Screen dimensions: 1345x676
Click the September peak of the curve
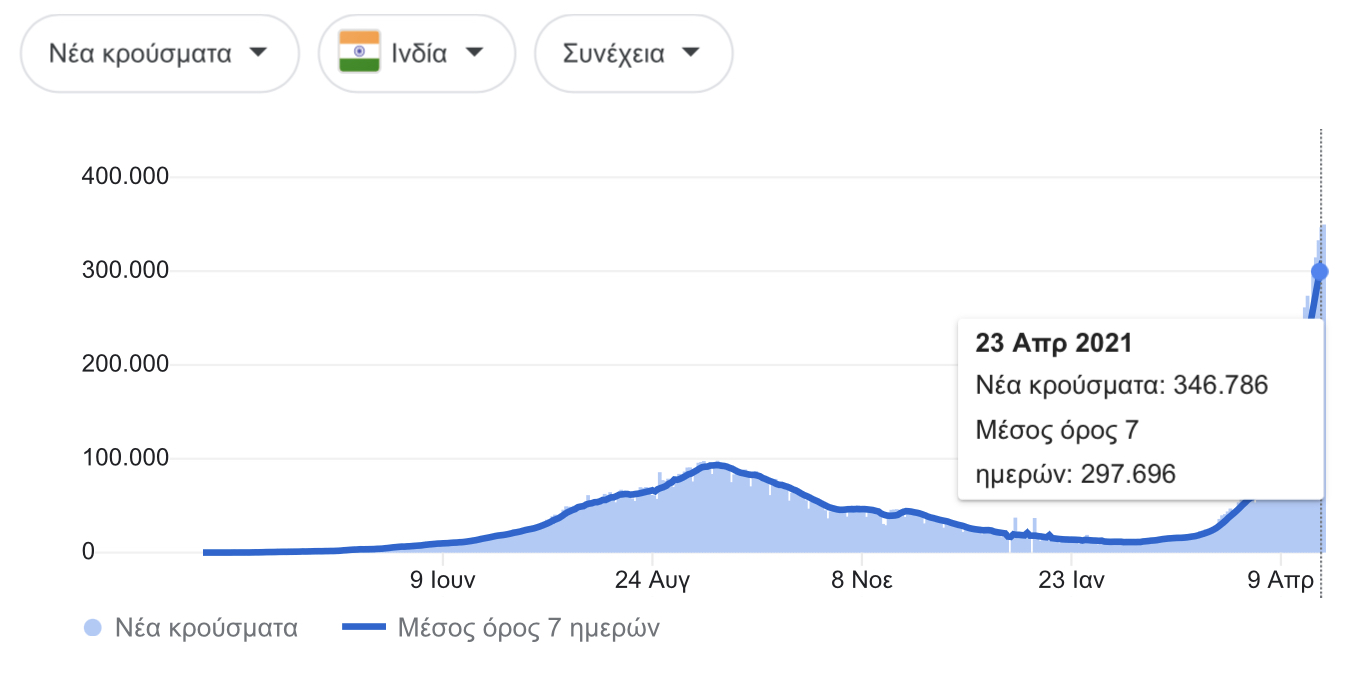click(x=714, y=465)
